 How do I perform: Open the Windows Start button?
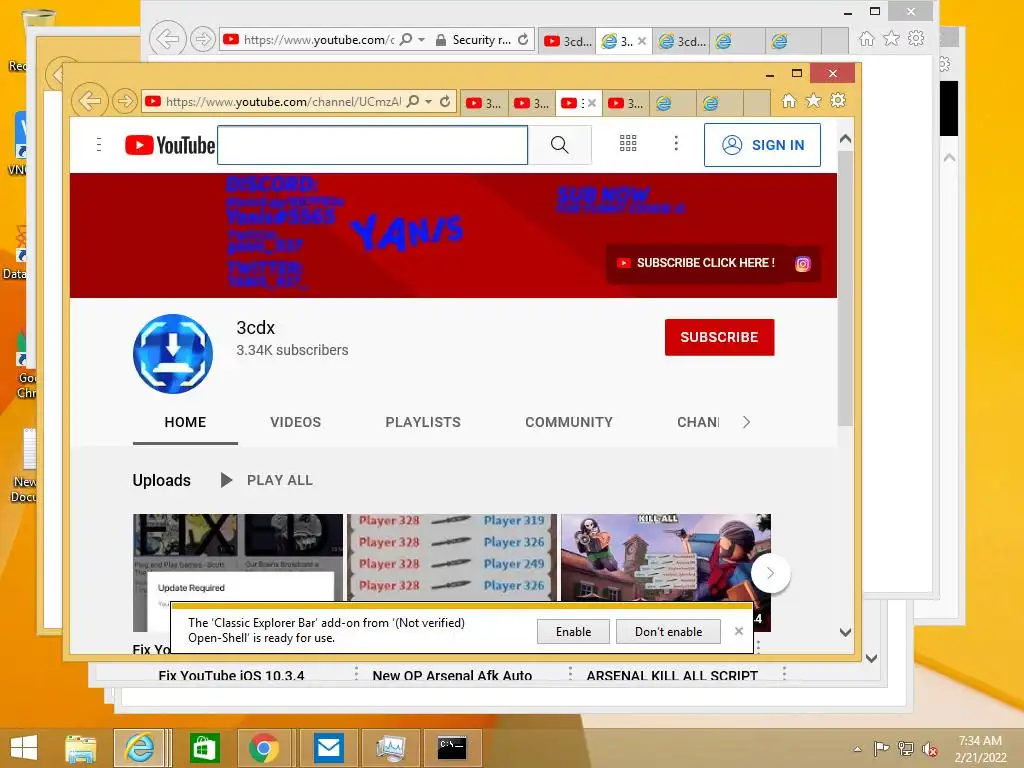click(x=24, y=748)
